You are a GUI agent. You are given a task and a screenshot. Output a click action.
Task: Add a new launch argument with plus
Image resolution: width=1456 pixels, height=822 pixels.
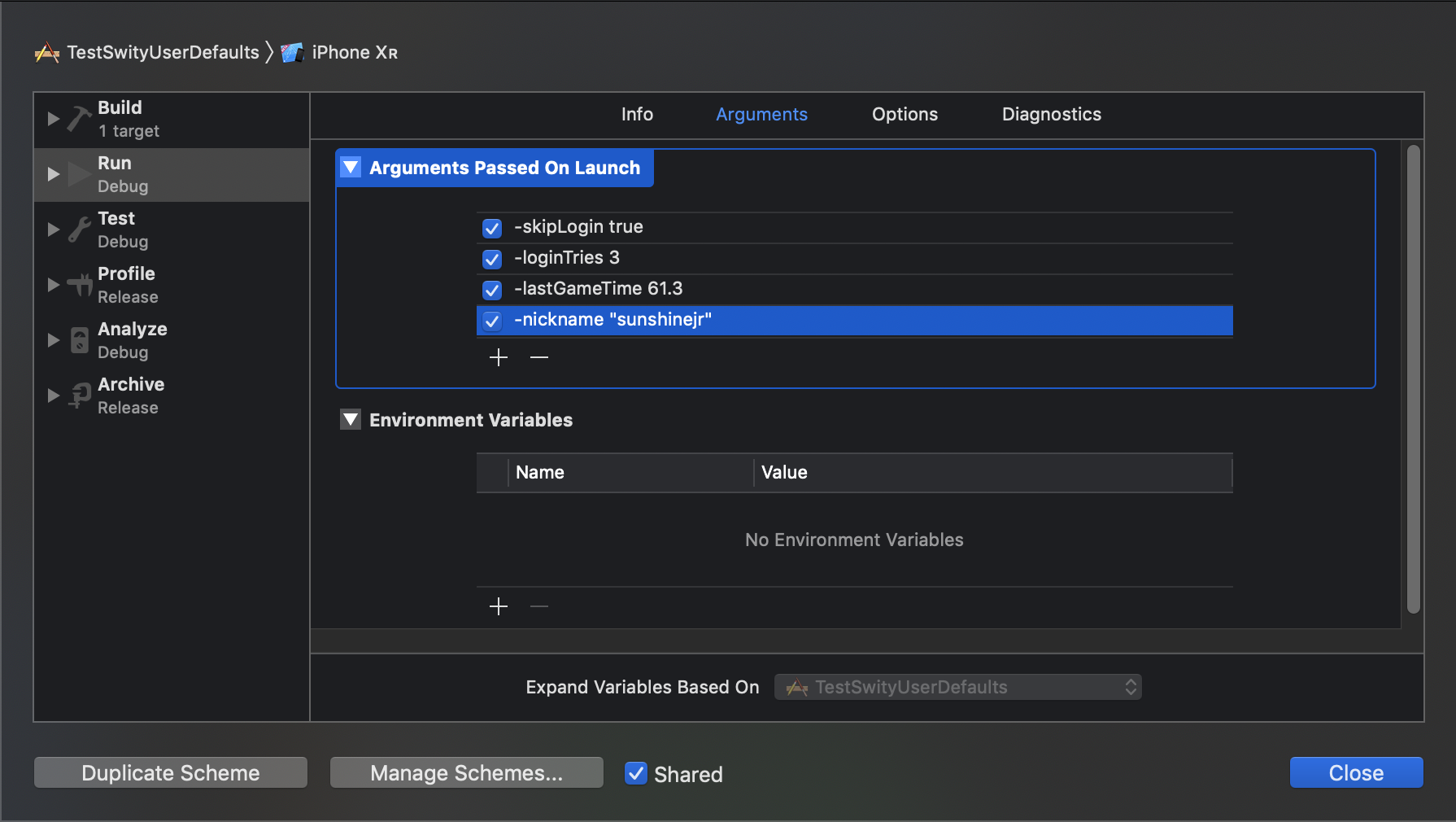pyautogui.click(x=499, y=357)
